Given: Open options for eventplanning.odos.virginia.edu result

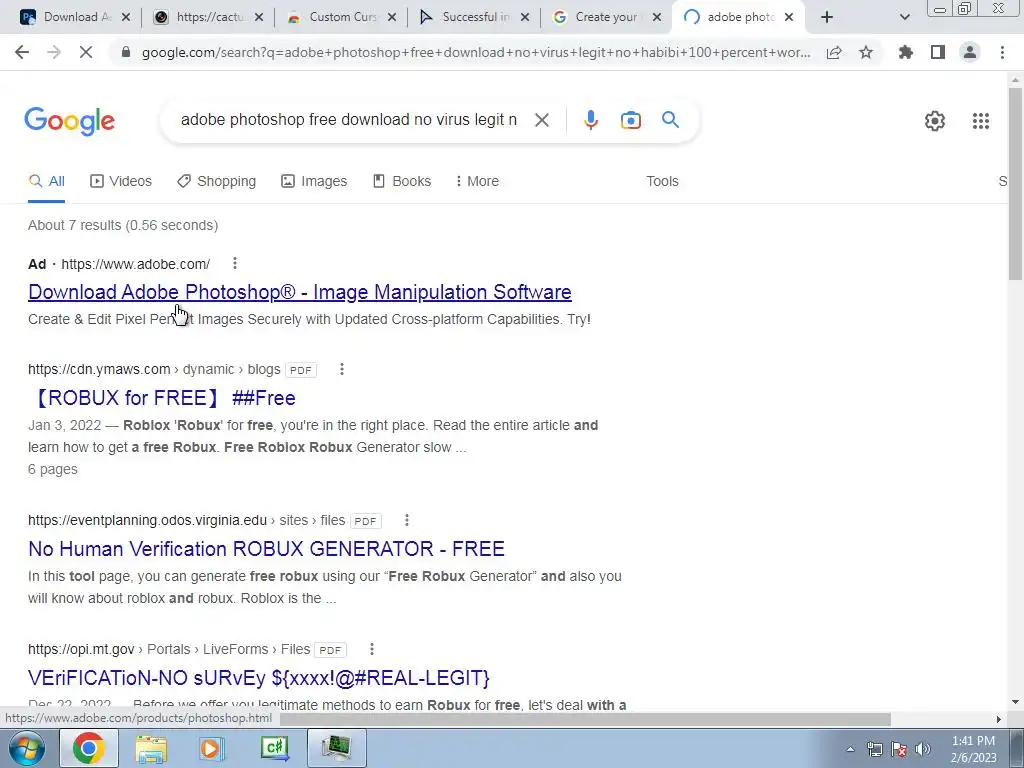Looking at the screenshot, I should (x=407, y=520).
